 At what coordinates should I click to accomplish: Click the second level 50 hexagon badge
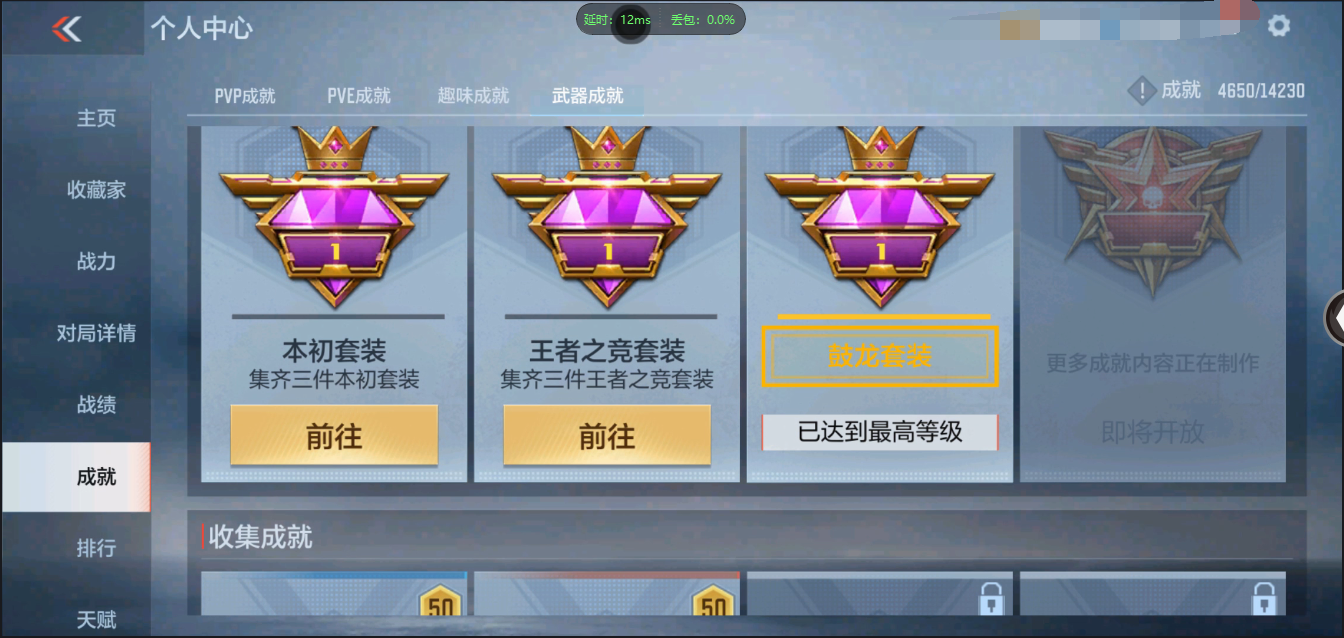pos(713,603)
